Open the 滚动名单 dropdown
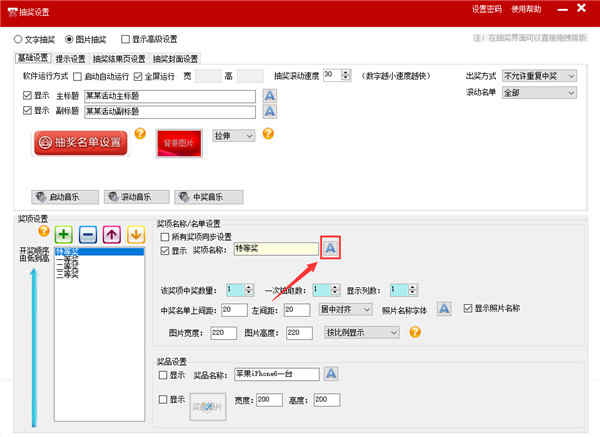 (539, 92)
